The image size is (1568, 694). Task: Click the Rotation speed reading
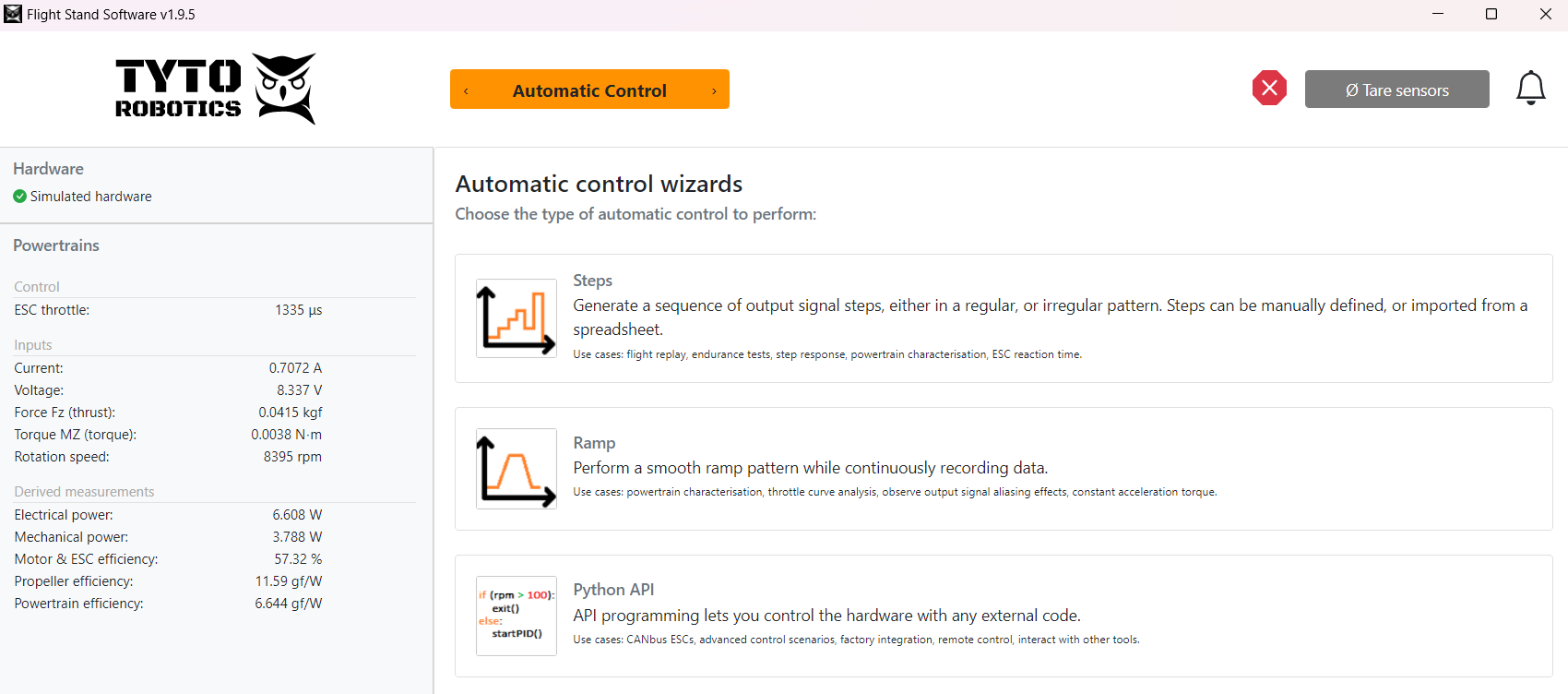pos(292,457)
